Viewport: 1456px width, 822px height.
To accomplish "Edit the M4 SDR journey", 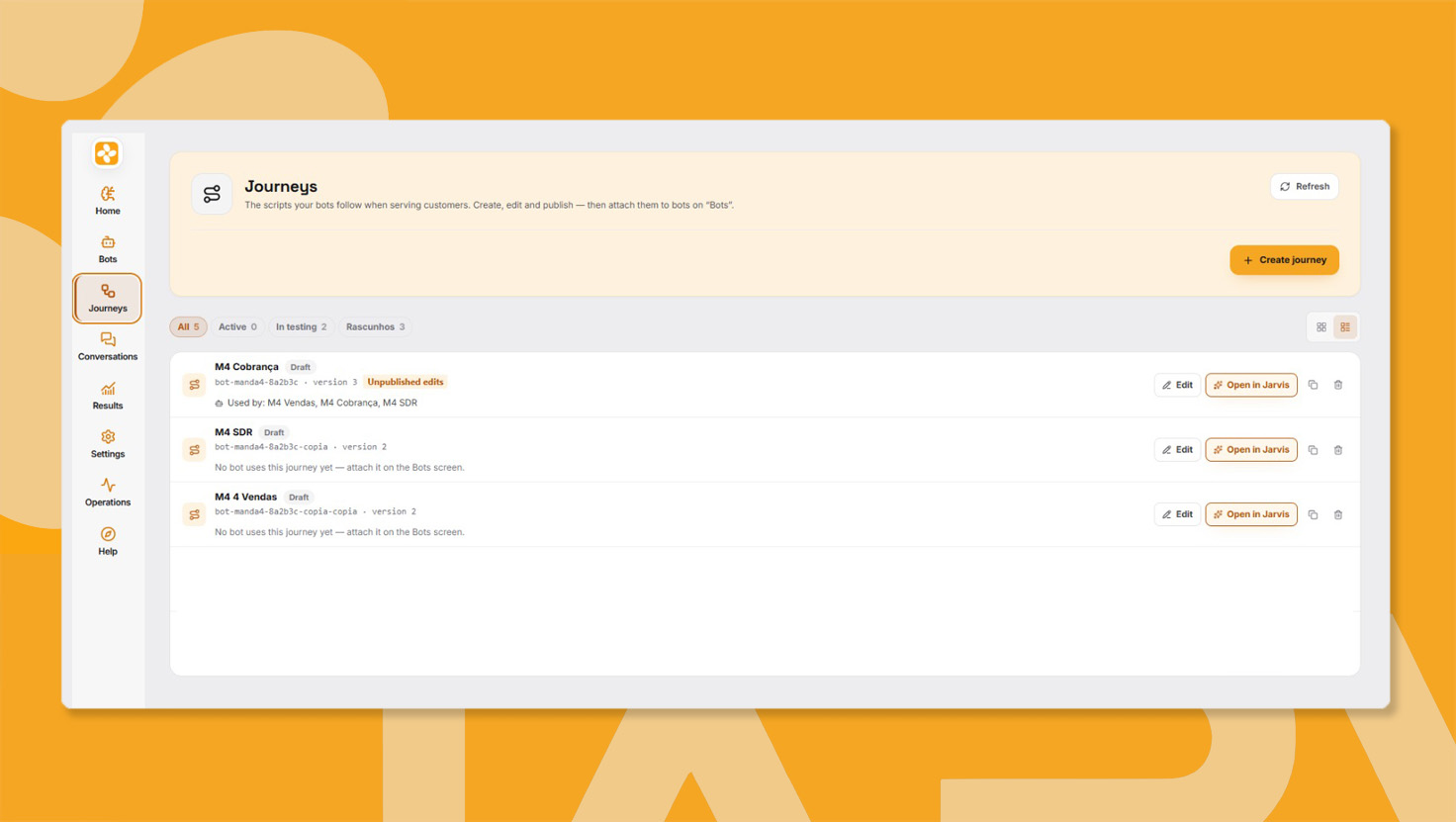I will point(1177,450).
